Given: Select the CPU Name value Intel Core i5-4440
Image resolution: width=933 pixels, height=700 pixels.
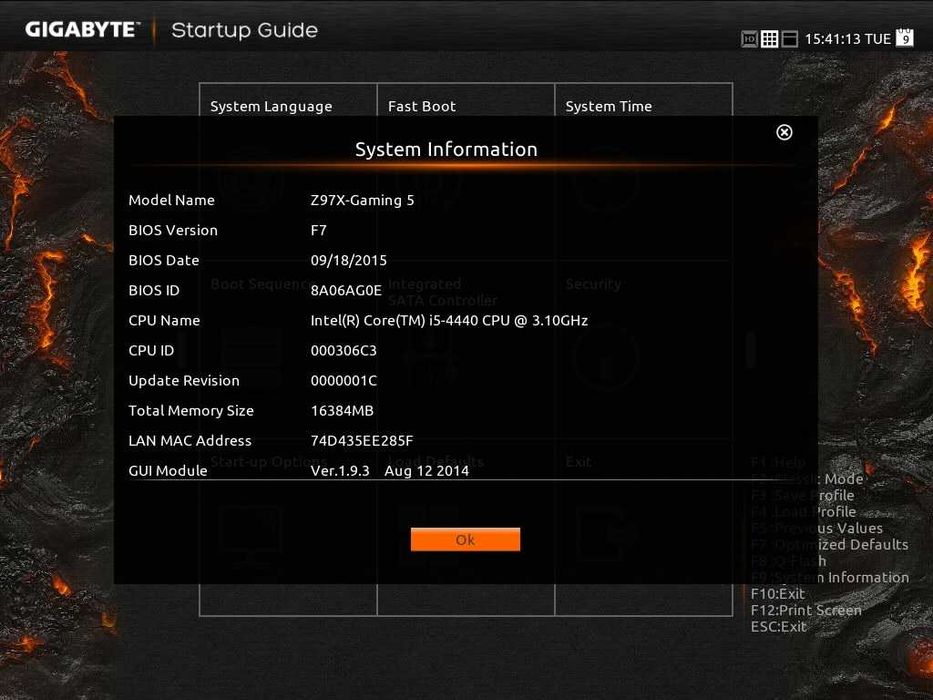Looking at the screenshot, I should (x=449, y=321).
